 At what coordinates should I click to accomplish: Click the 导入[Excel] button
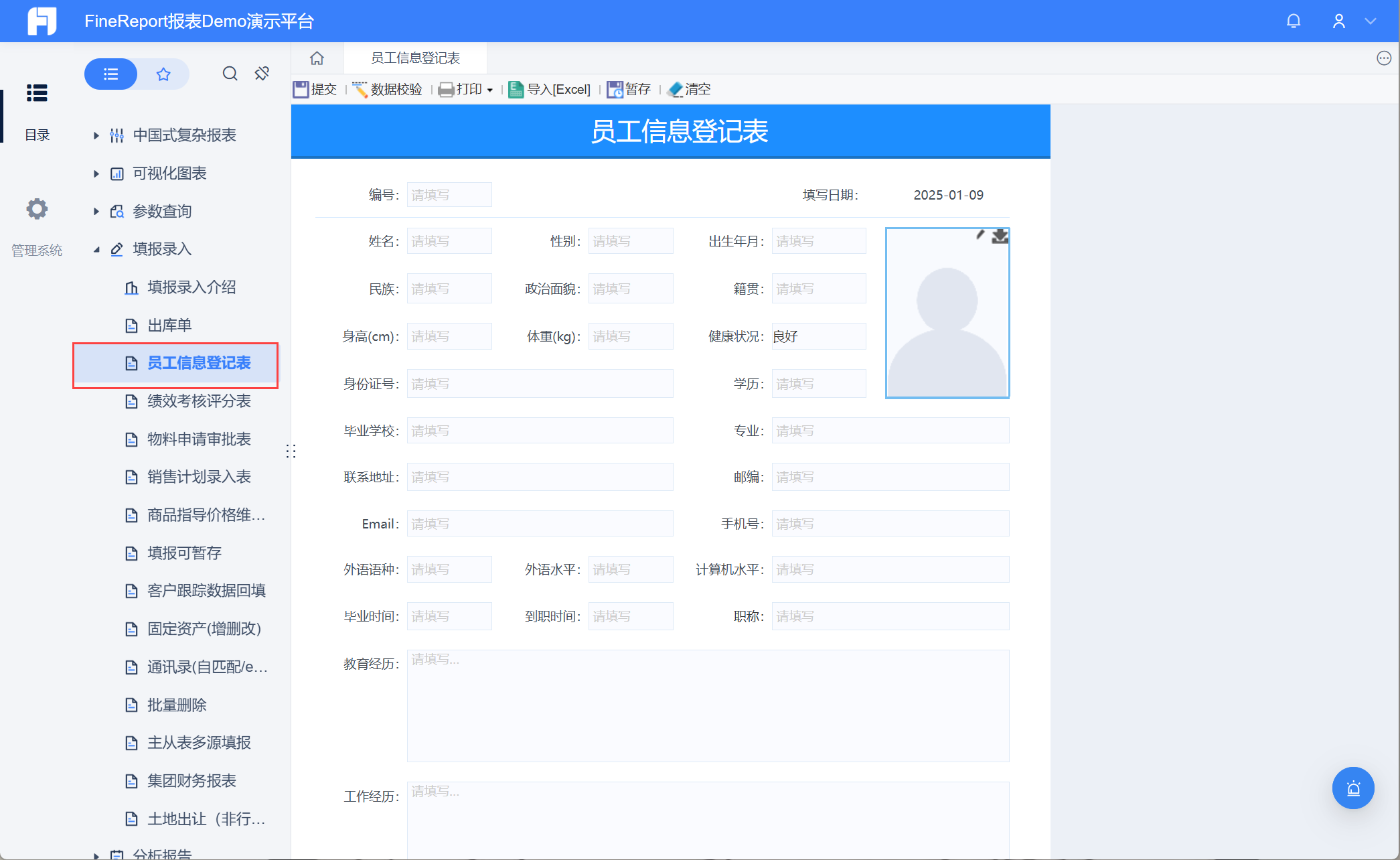tap(550, 90)
